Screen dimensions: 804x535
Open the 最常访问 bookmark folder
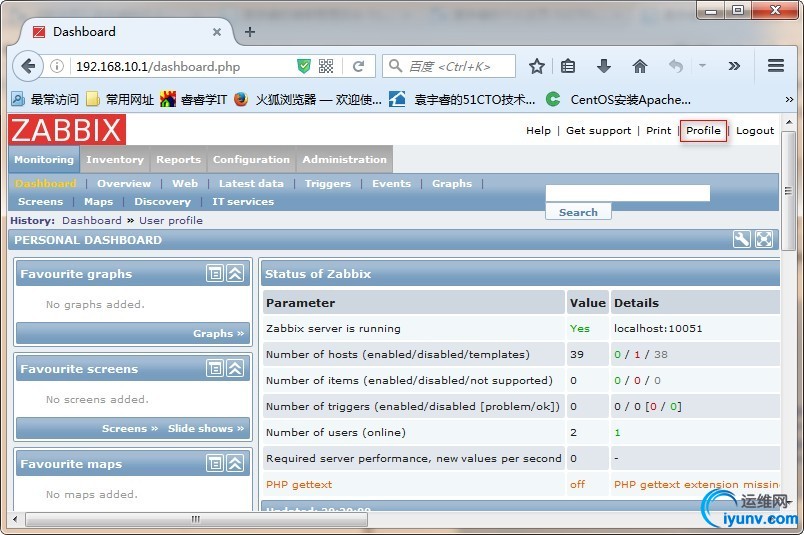click(x=45, y=100)
